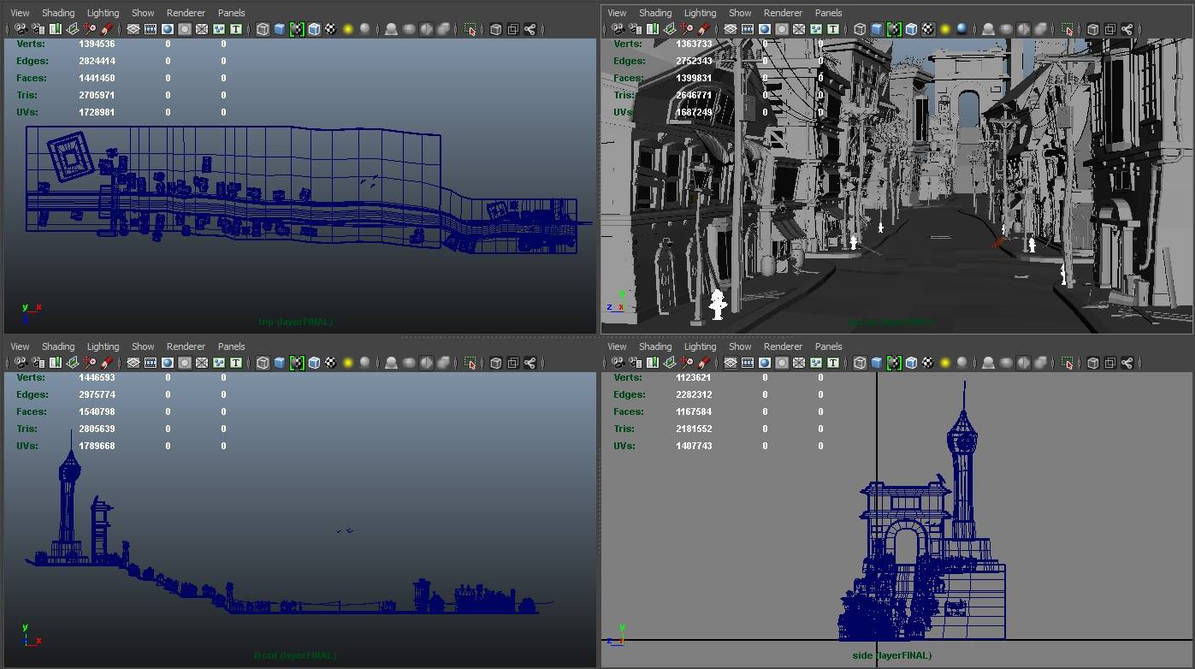
Task: Switch side viewport to Wireframe cube icon
Action: point(860,363)
